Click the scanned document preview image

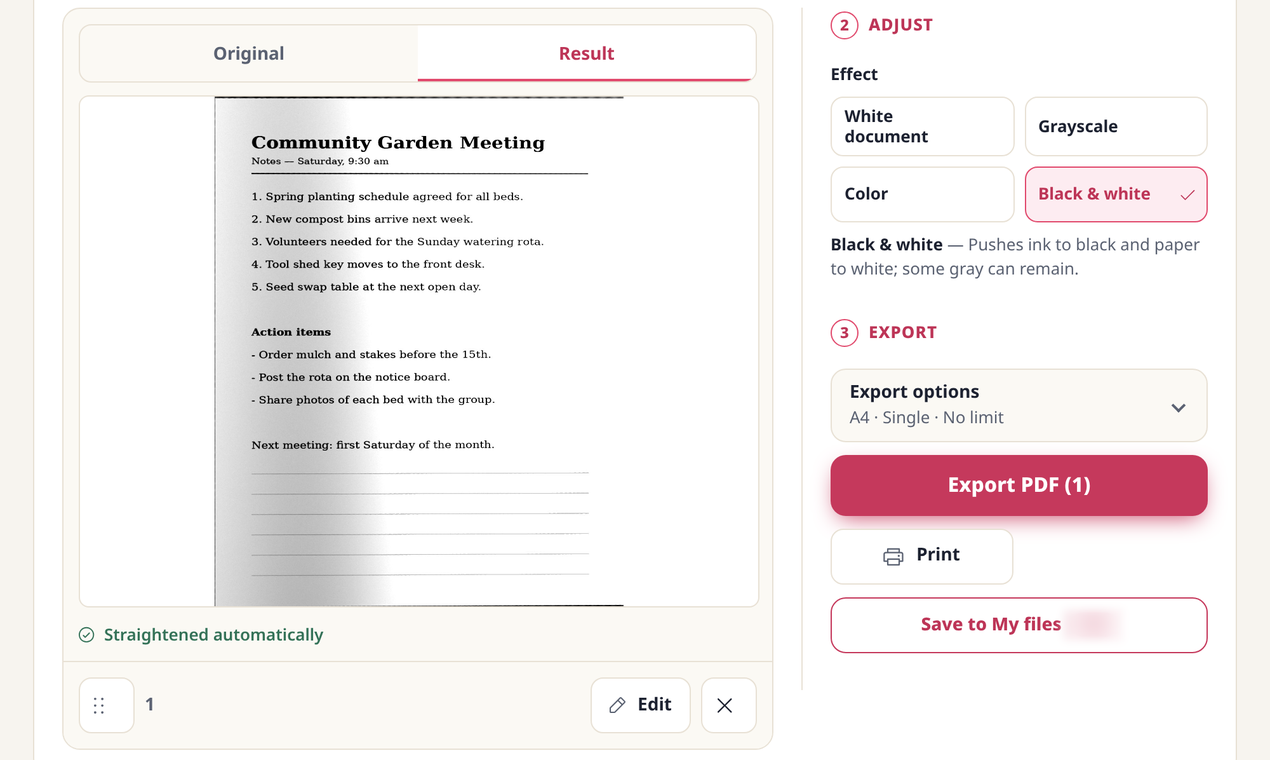tap(419, 351)
